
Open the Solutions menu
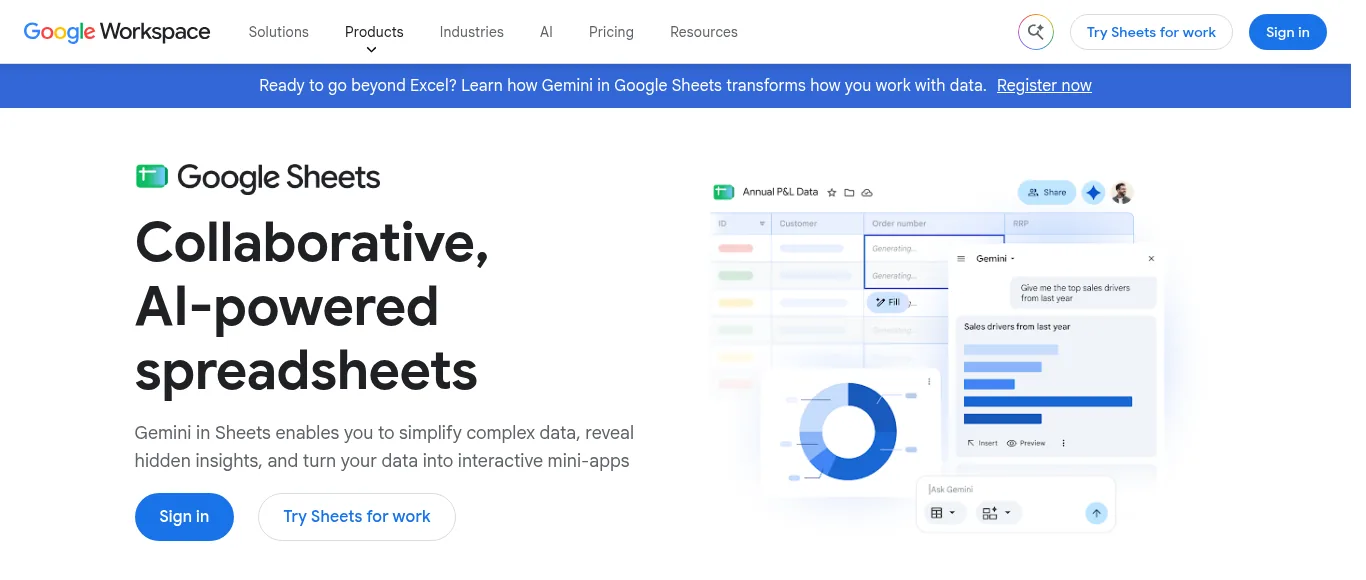coord(278,32)
